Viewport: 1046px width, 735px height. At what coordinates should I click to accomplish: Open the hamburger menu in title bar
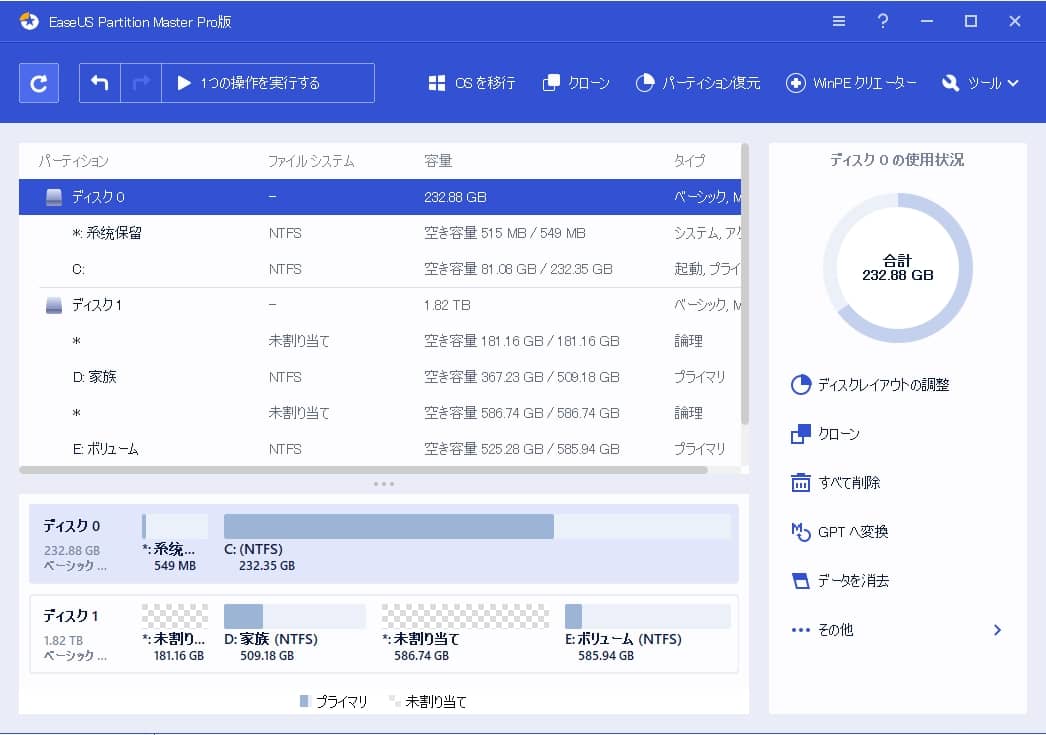(x=839, y=21)
